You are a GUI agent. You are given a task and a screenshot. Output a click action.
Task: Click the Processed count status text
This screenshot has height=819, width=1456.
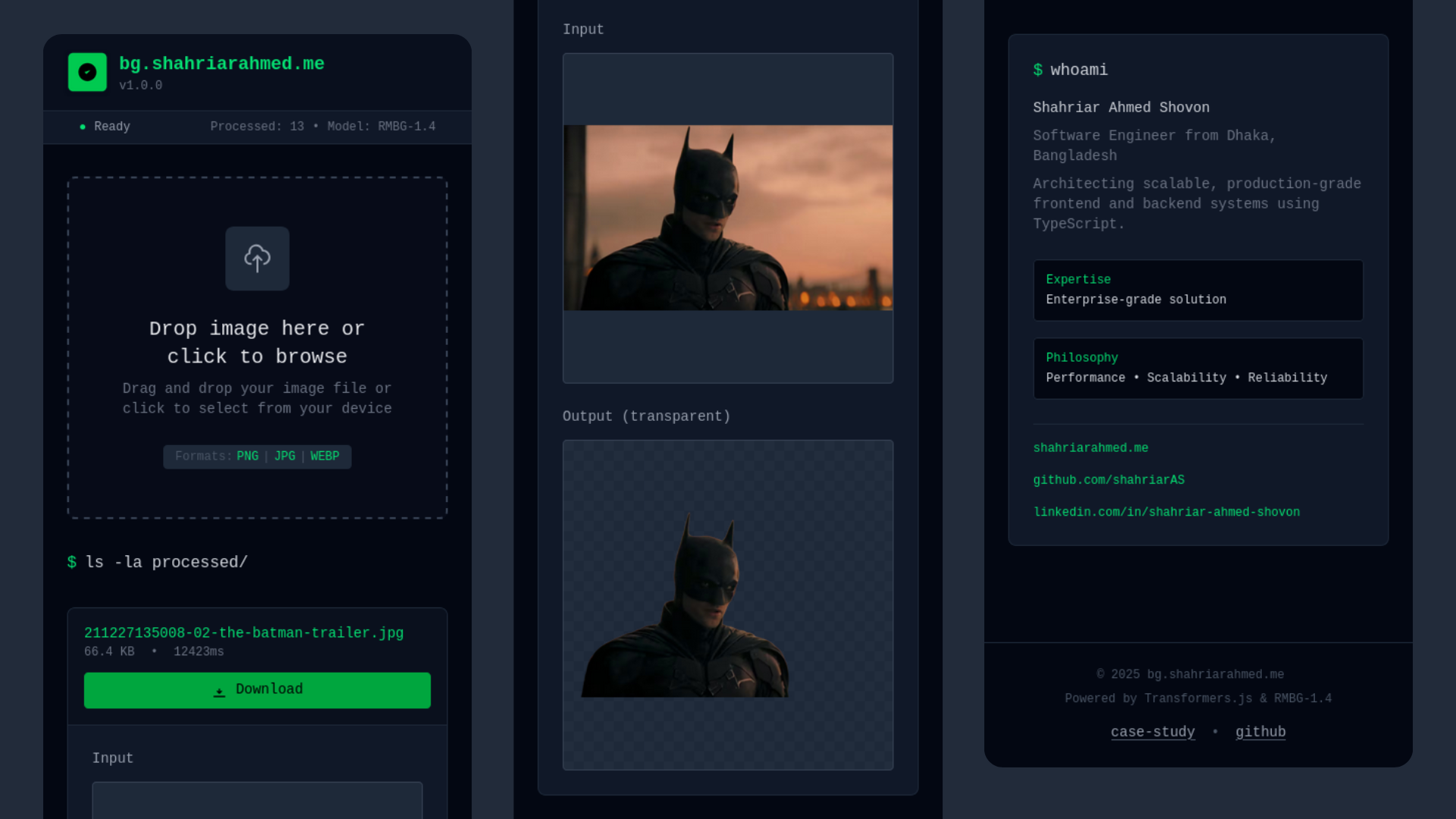[257, 127]
